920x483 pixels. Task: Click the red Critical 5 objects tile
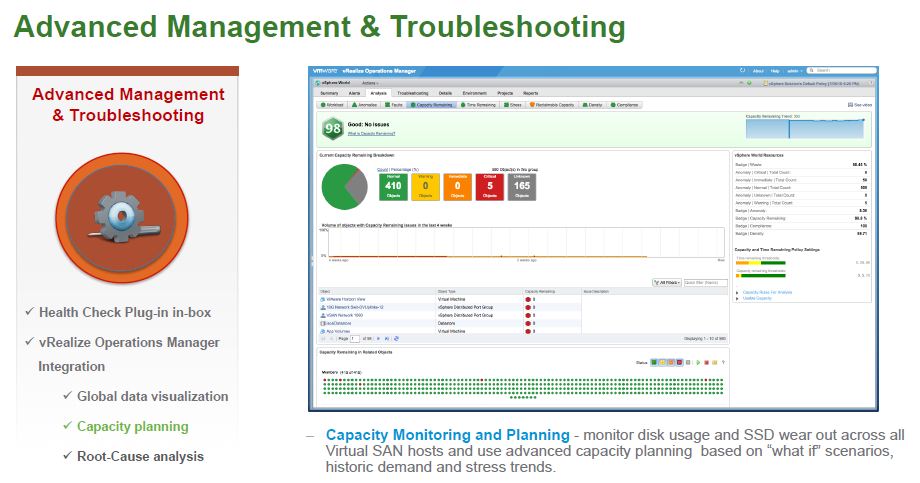(x=490, y=184)
